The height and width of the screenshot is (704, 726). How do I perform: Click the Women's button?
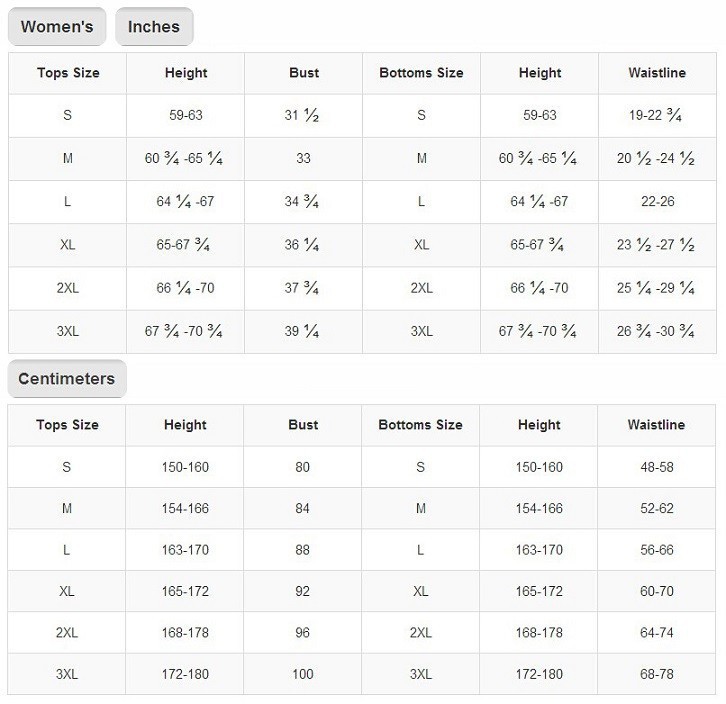(57, 27)
